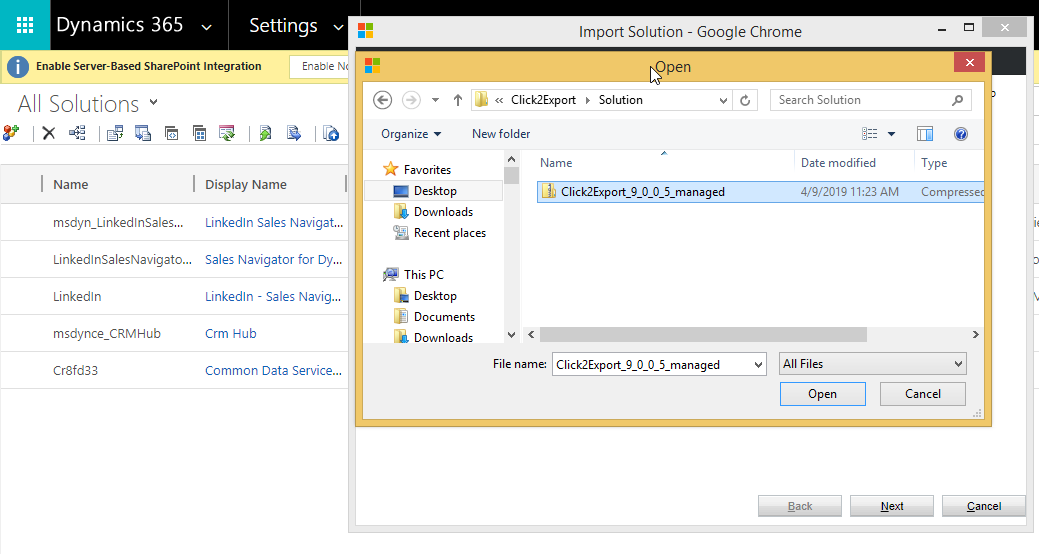1039x554 pixels.
Task: Expand the Settings menu chevron
Action: [x=338, y=27]
